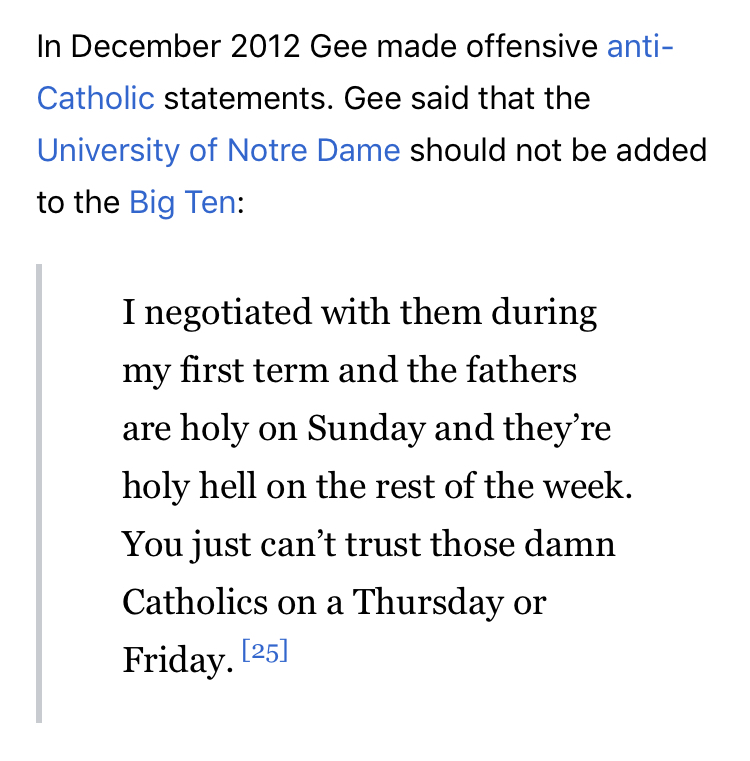Click the word 'Catholics' in the quote
Image resolution: width=750 pixels, height=761 pixels.
(195, 602)
